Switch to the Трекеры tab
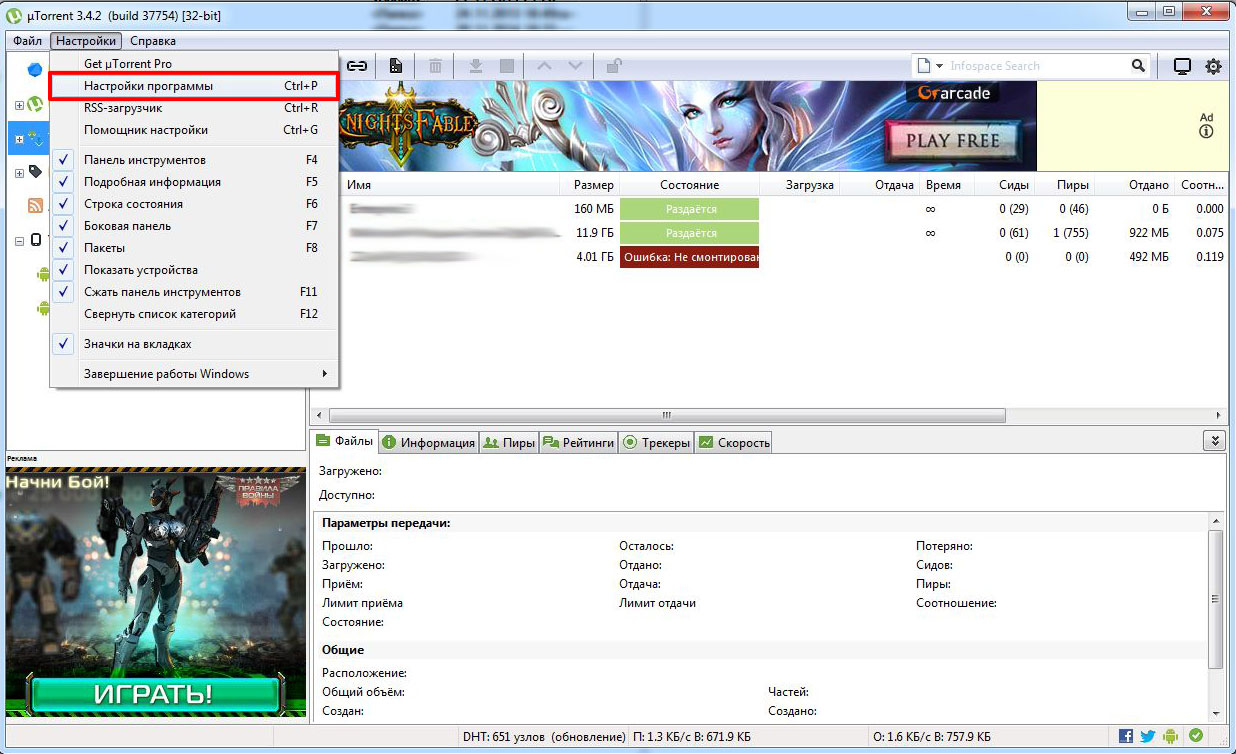 point(656,442)
